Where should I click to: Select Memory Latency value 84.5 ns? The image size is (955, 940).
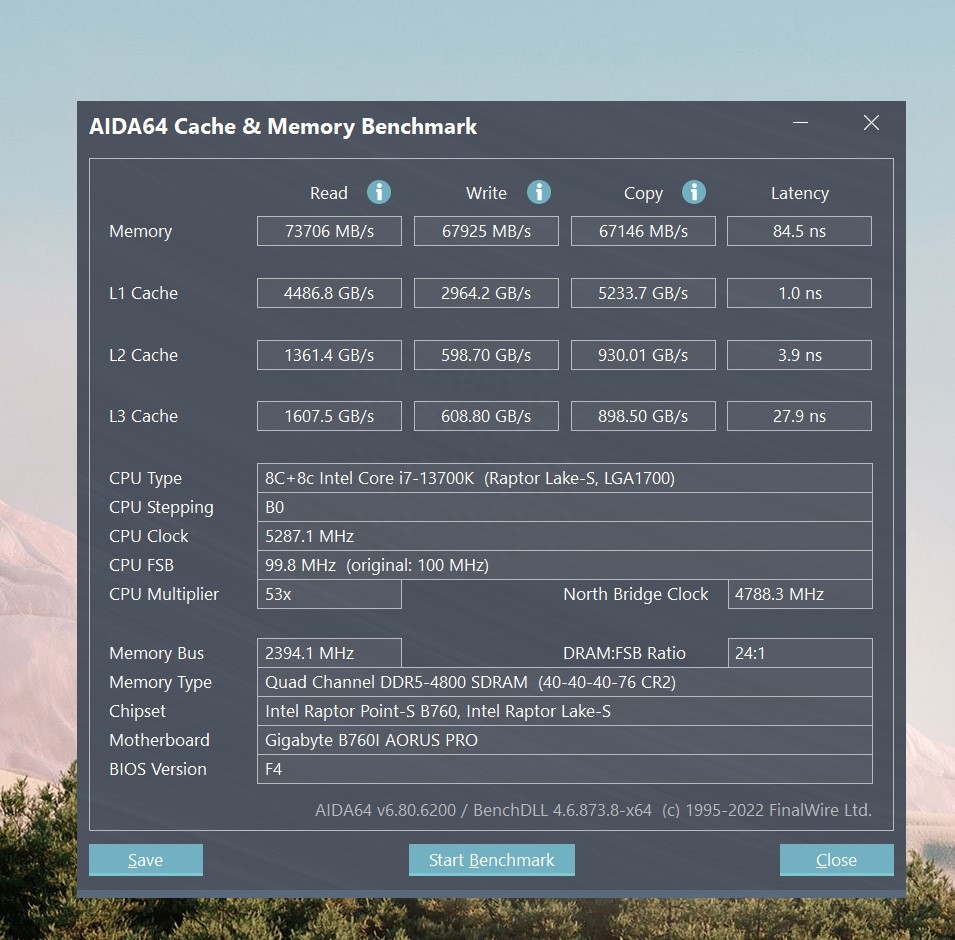coord(799,231)
